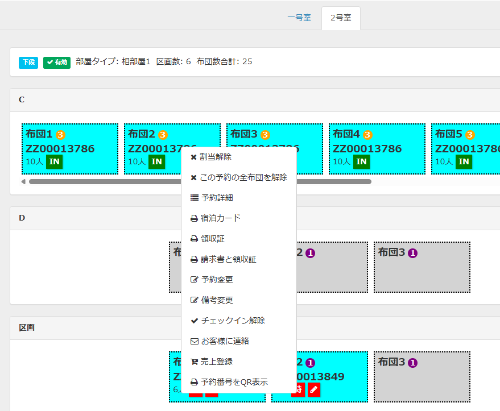Click purple badge 1 on 区画 布団3
500x411 pixels.
413,363
